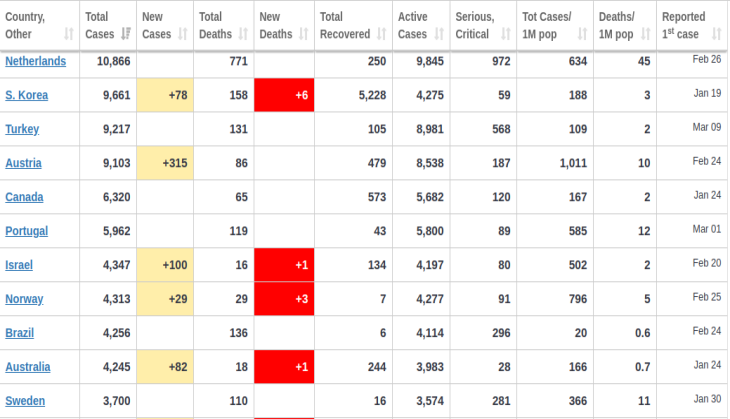730x419 pixels.
Task: Select Canada total recovered 573
Action: pyautogui.click(x=377, y=197)
